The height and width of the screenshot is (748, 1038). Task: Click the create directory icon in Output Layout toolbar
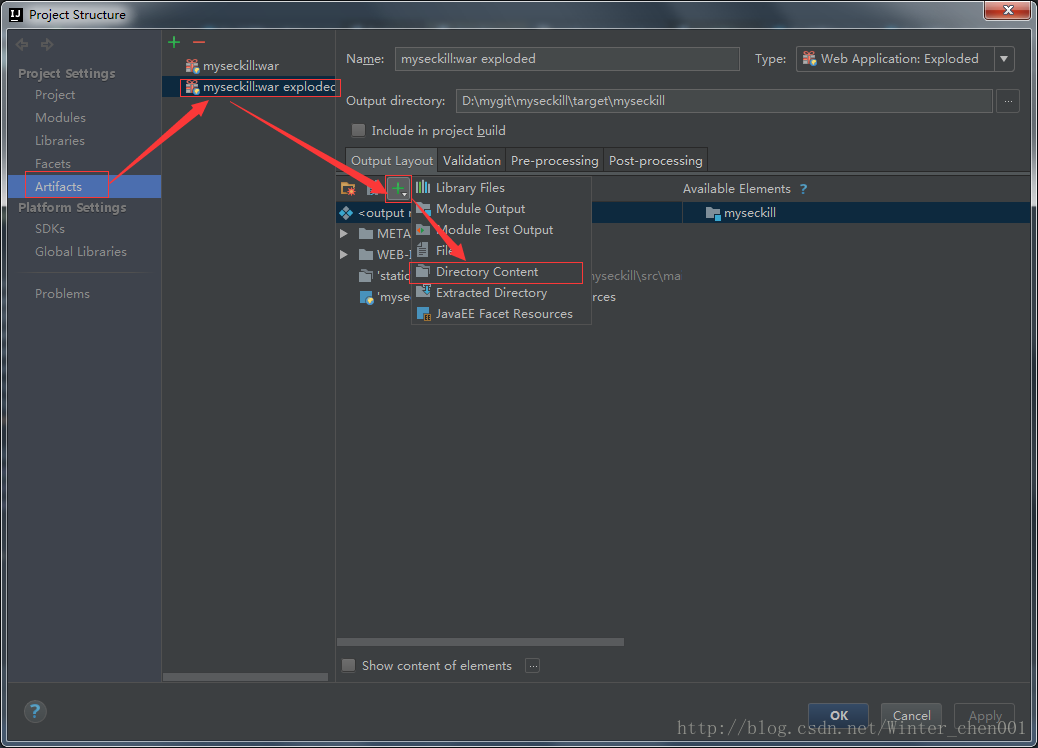pos(348,189)
